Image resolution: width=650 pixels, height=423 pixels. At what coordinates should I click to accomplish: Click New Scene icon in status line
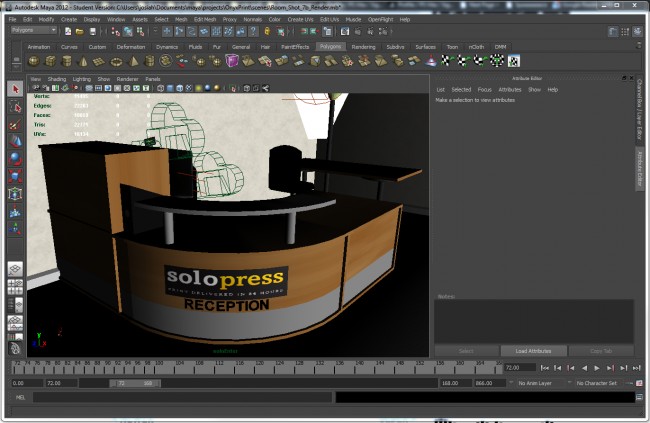(x=68, y=31)
